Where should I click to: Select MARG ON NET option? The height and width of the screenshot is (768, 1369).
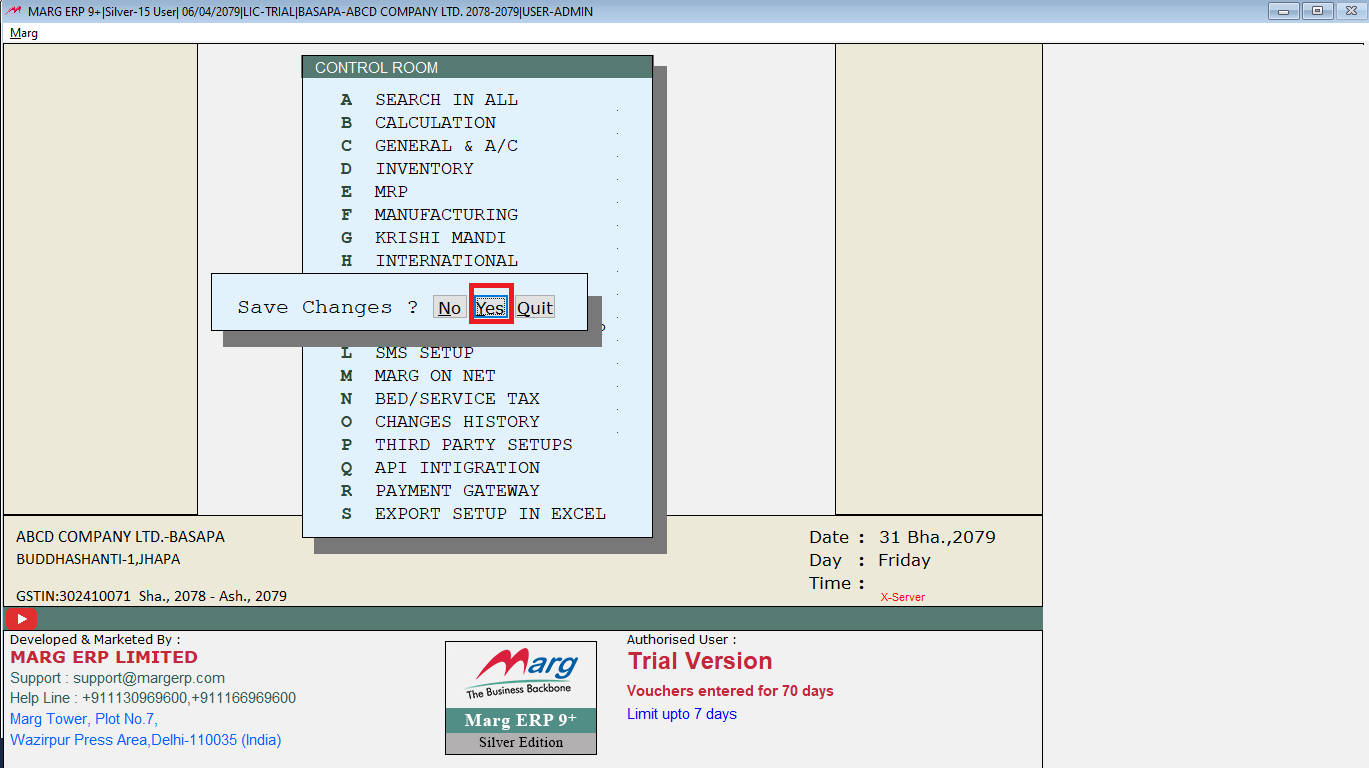point(435,376)
